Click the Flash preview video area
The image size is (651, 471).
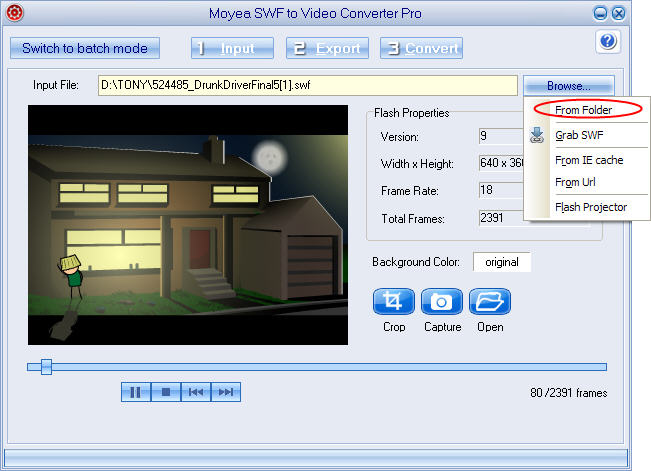tap(188, 225)
